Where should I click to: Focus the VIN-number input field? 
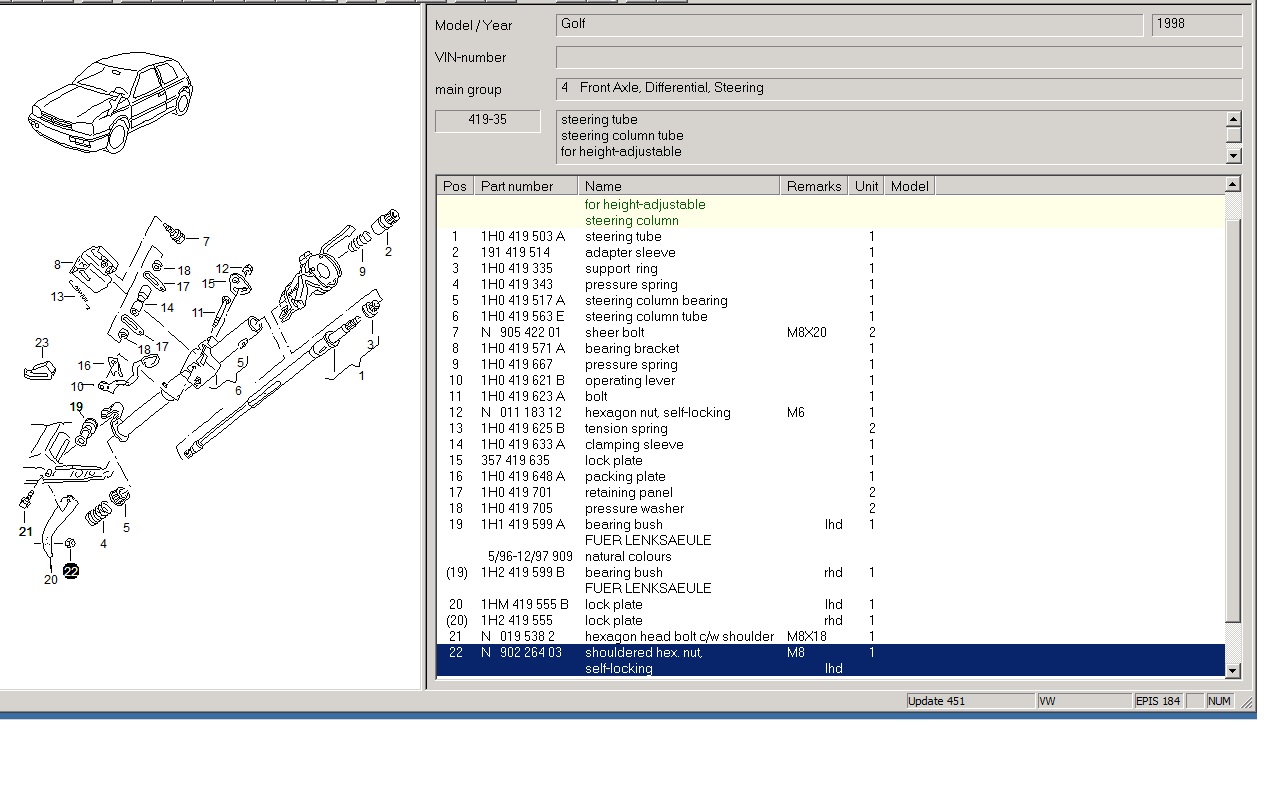tap(898, 57)
